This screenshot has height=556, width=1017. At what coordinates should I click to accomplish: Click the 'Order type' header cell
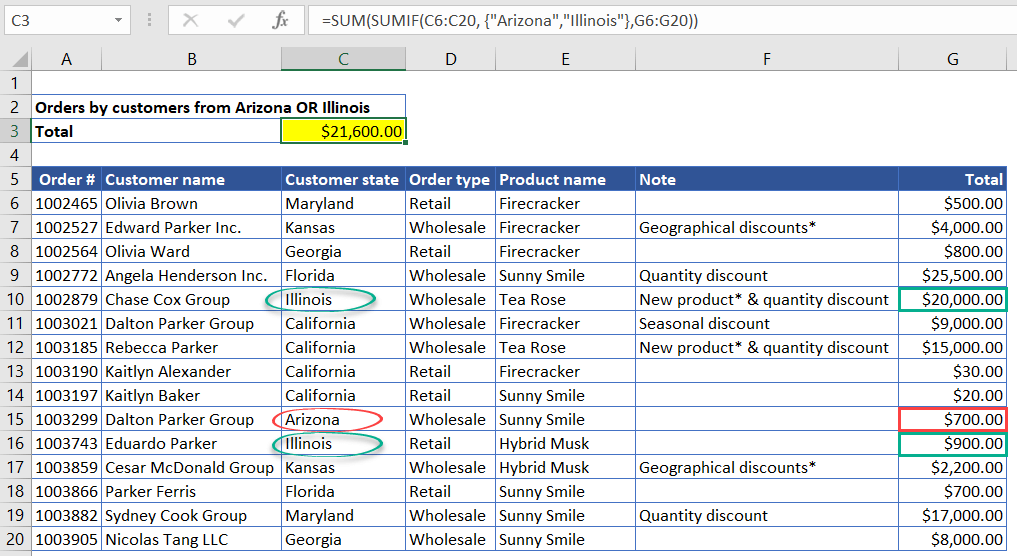coord(450,180)
